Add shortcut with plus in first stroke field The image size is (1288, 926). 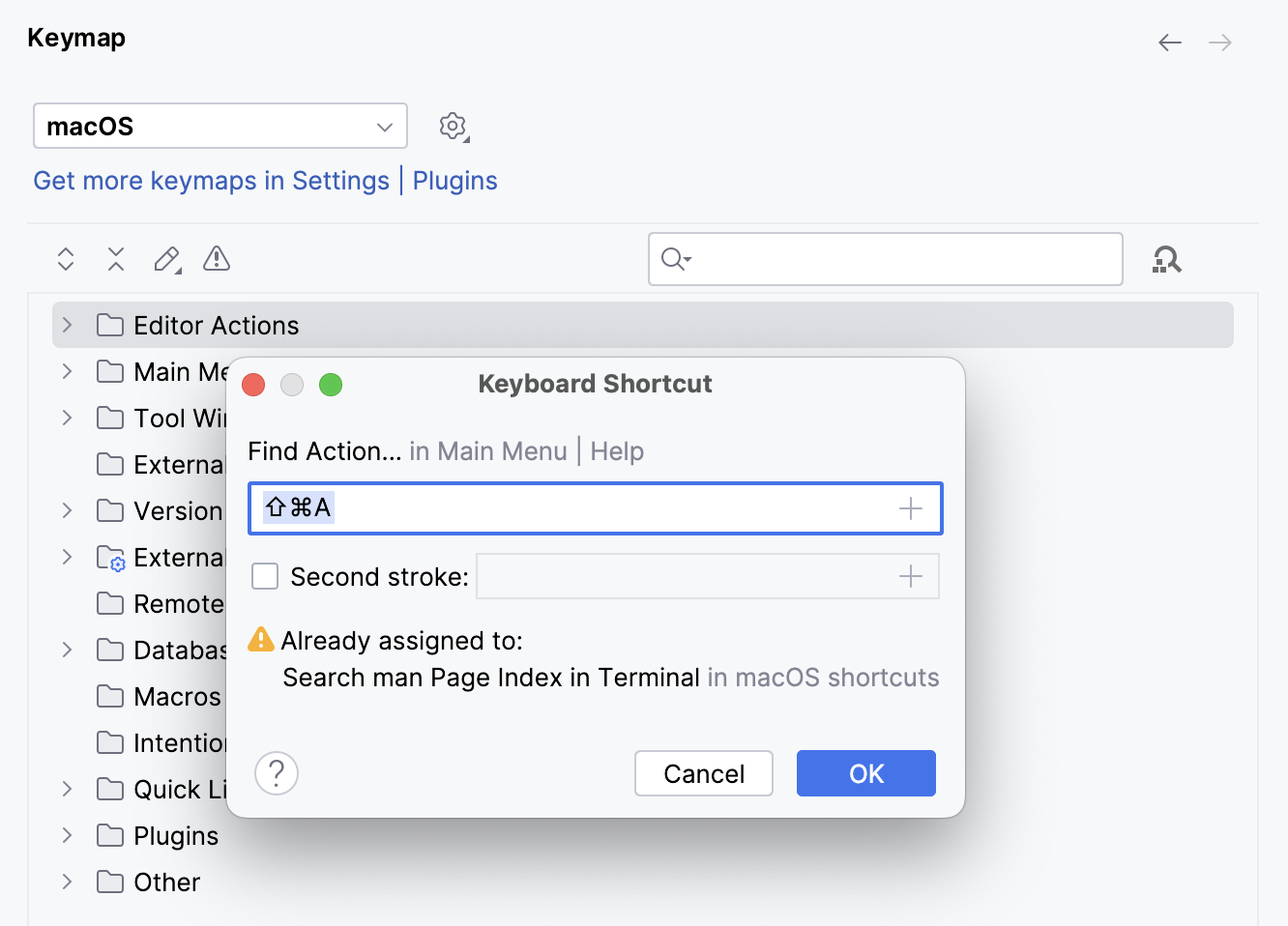tap(910, 508)
